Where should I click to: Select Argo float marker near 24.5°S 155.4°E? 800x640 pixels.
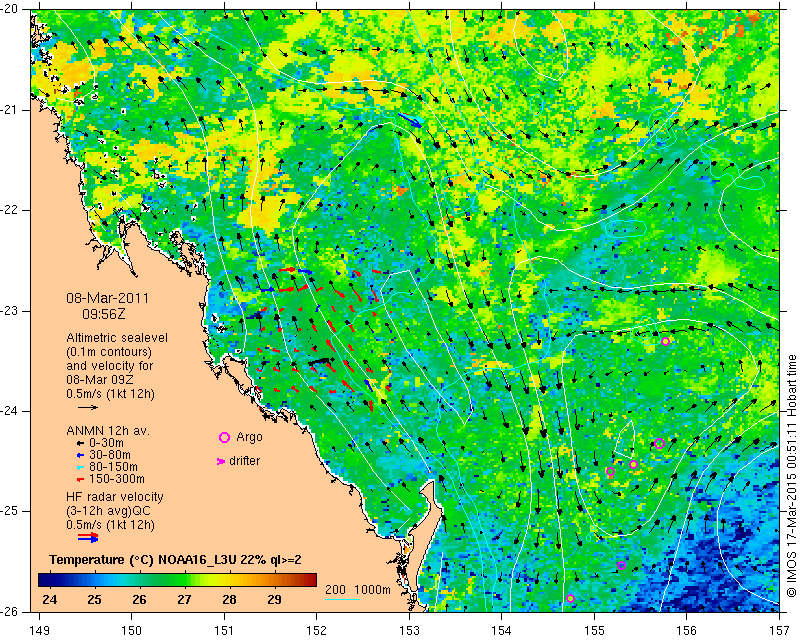pos(633,464)
